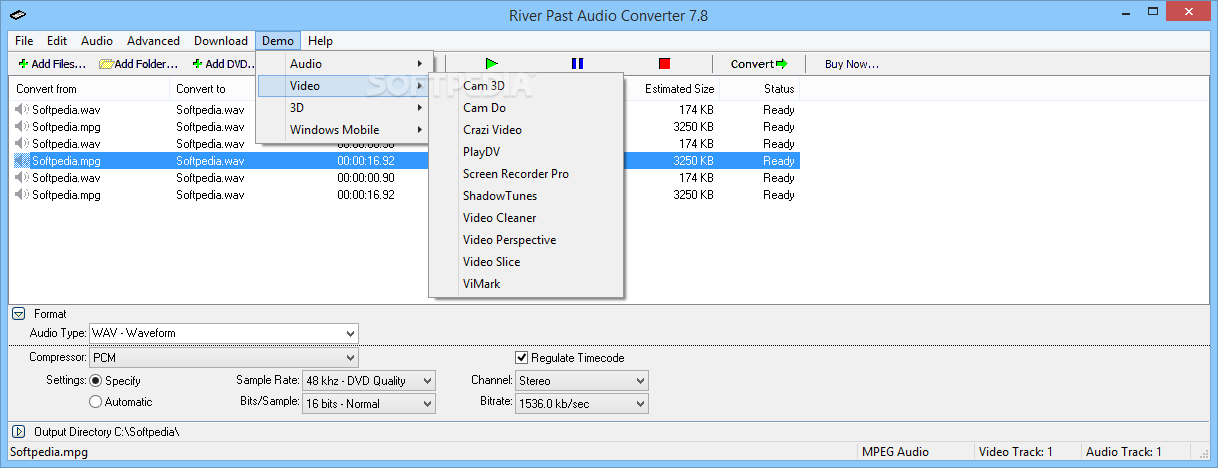Screen dimensions: 1218x468
Task: Close the open Demo menu
Action: (278, 41)
